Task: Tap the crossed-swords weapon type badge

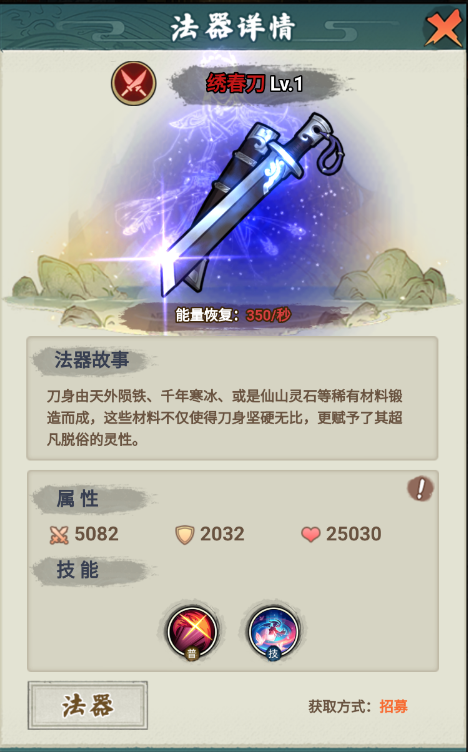Action: click(x=134, y=83)
